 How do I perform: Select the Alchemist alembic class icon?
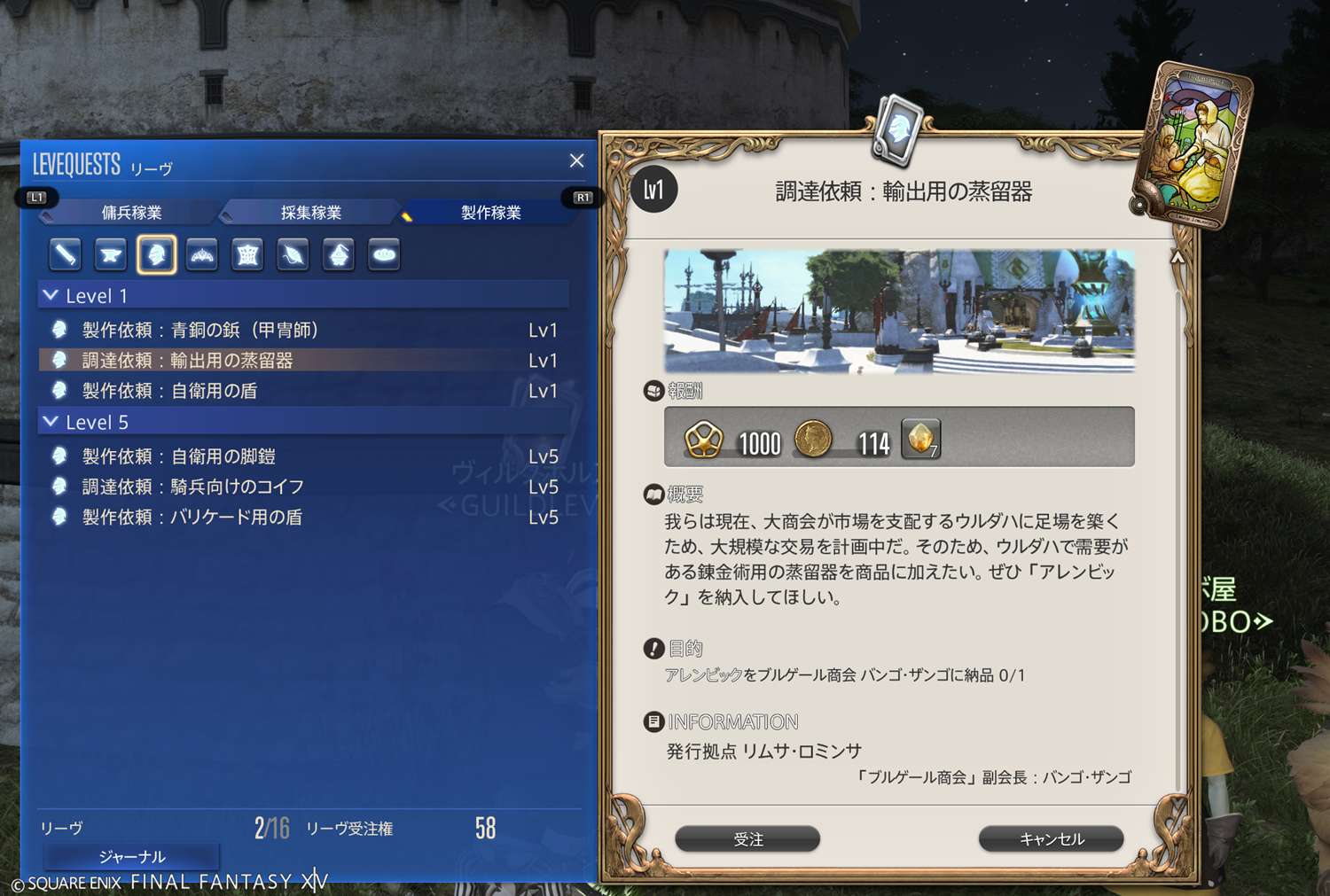[339, 255]
